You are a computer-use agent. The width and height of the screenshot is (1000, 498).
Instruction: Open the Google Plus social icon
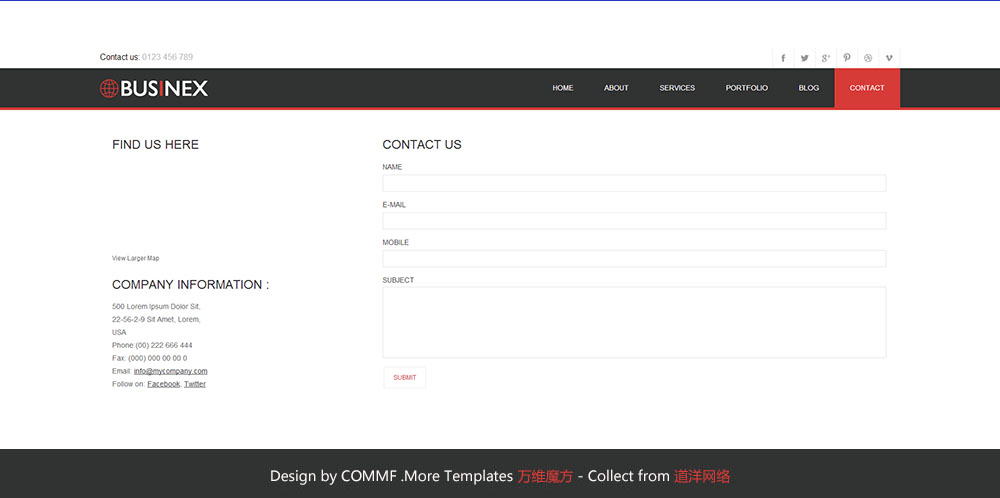pyautogui.click(x=825, y=58)
